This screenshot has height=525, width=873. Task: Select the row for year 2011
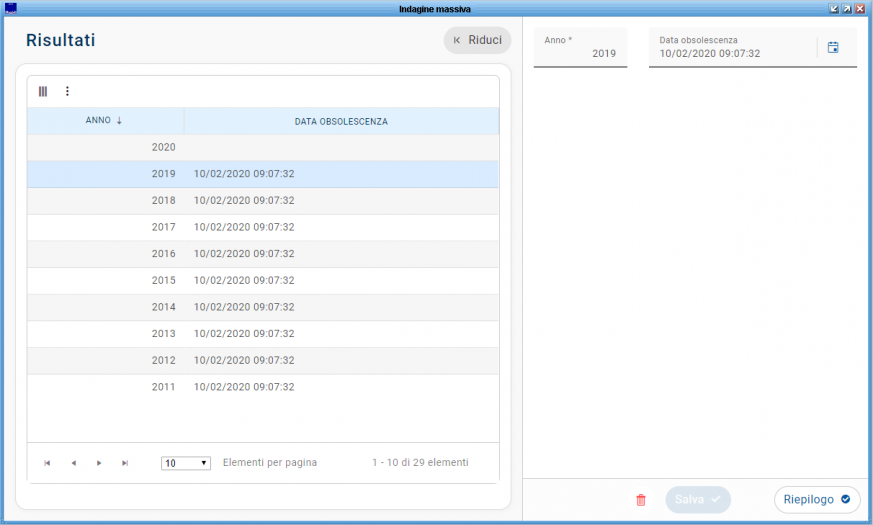pyautogui.click(x=262, y=386)
